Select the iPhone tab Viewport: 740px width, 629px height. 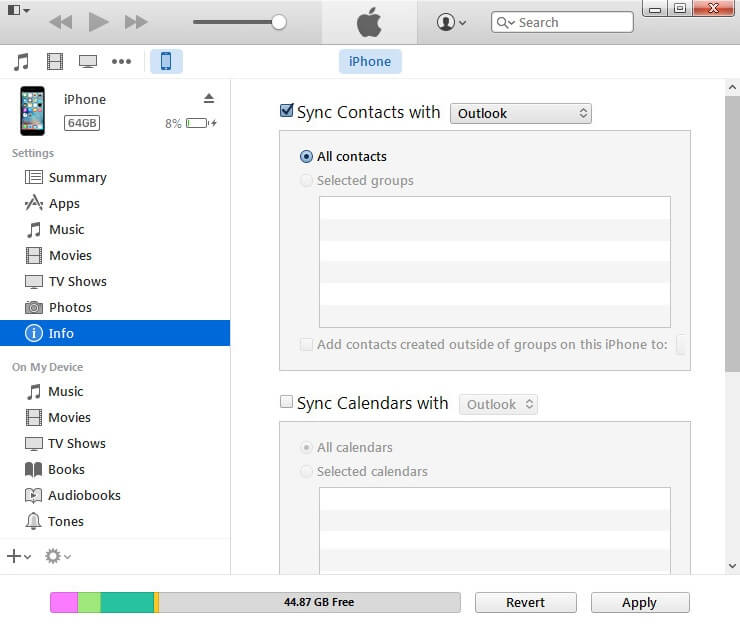pos(370,61)
